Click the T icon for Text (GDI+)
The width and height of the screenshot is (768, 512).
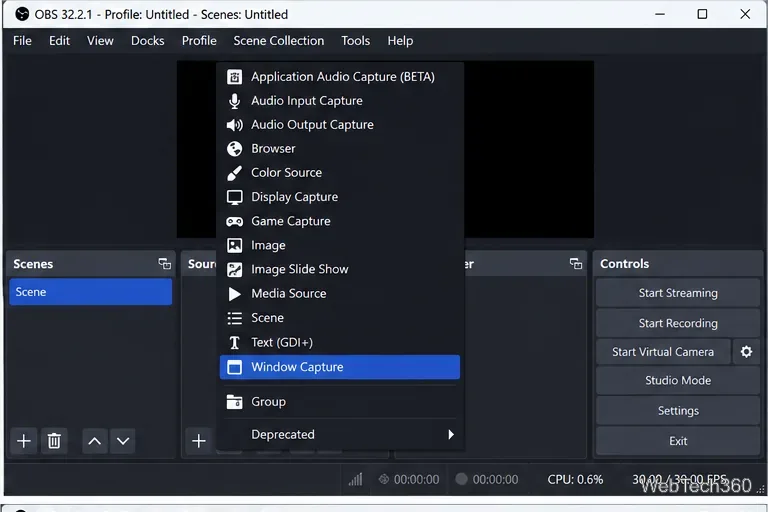point(235,342)
